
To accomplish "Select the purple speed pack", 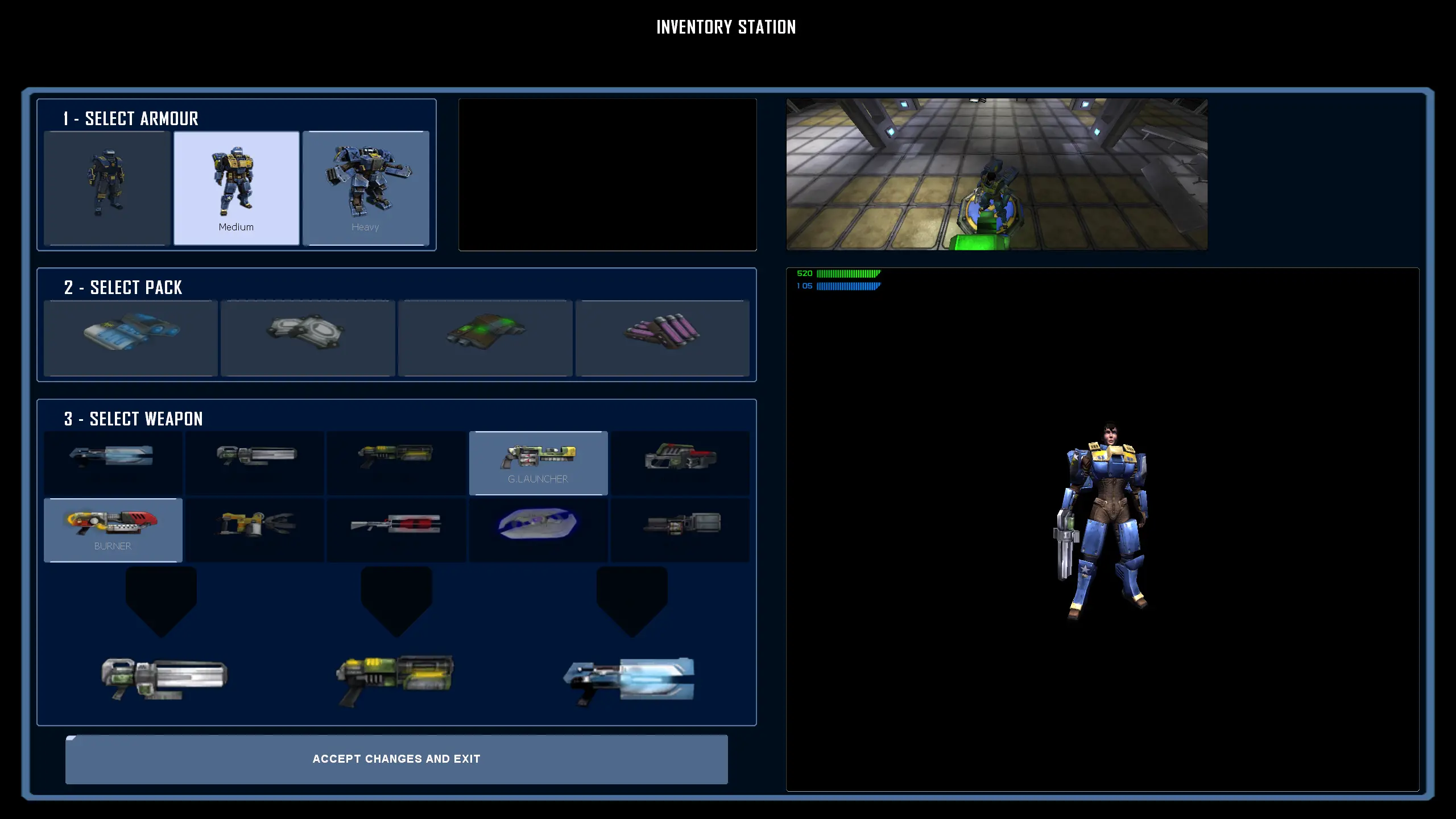I will click(663, 338).
